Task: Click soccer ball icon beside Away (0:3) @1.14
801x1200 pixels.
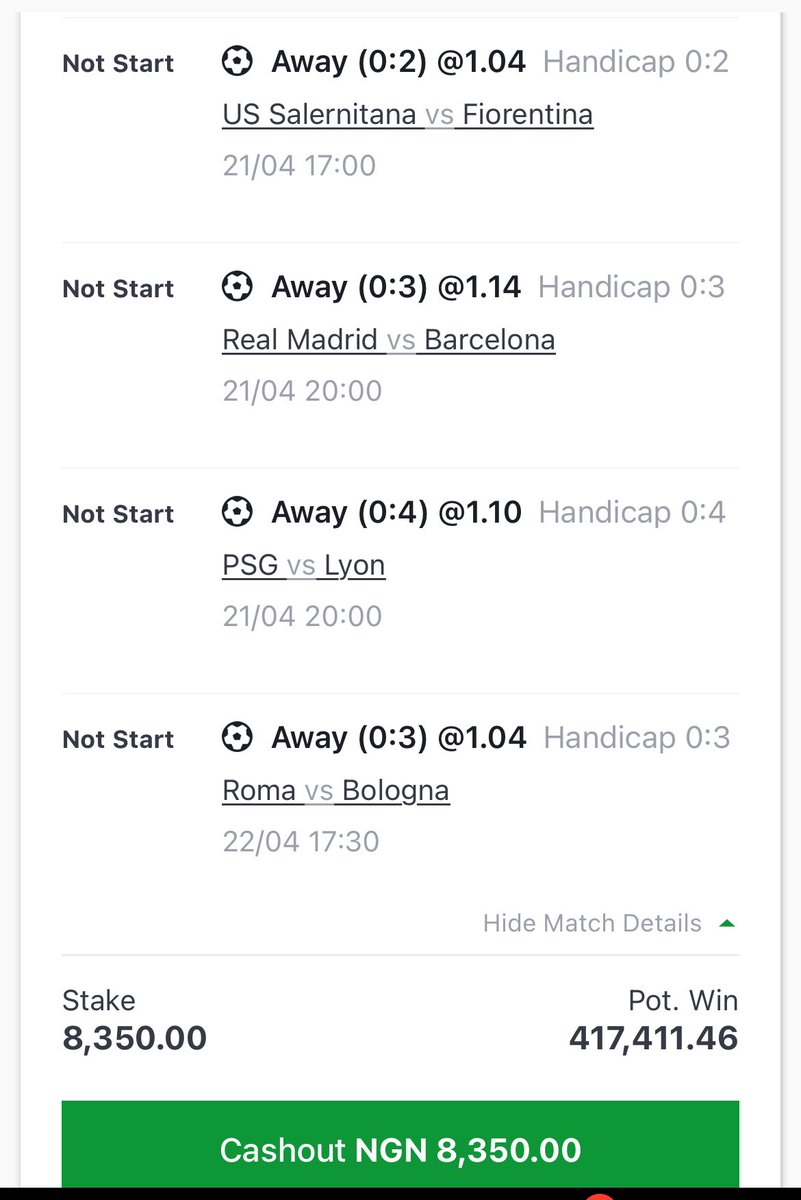Action: [x=237, y=288]
